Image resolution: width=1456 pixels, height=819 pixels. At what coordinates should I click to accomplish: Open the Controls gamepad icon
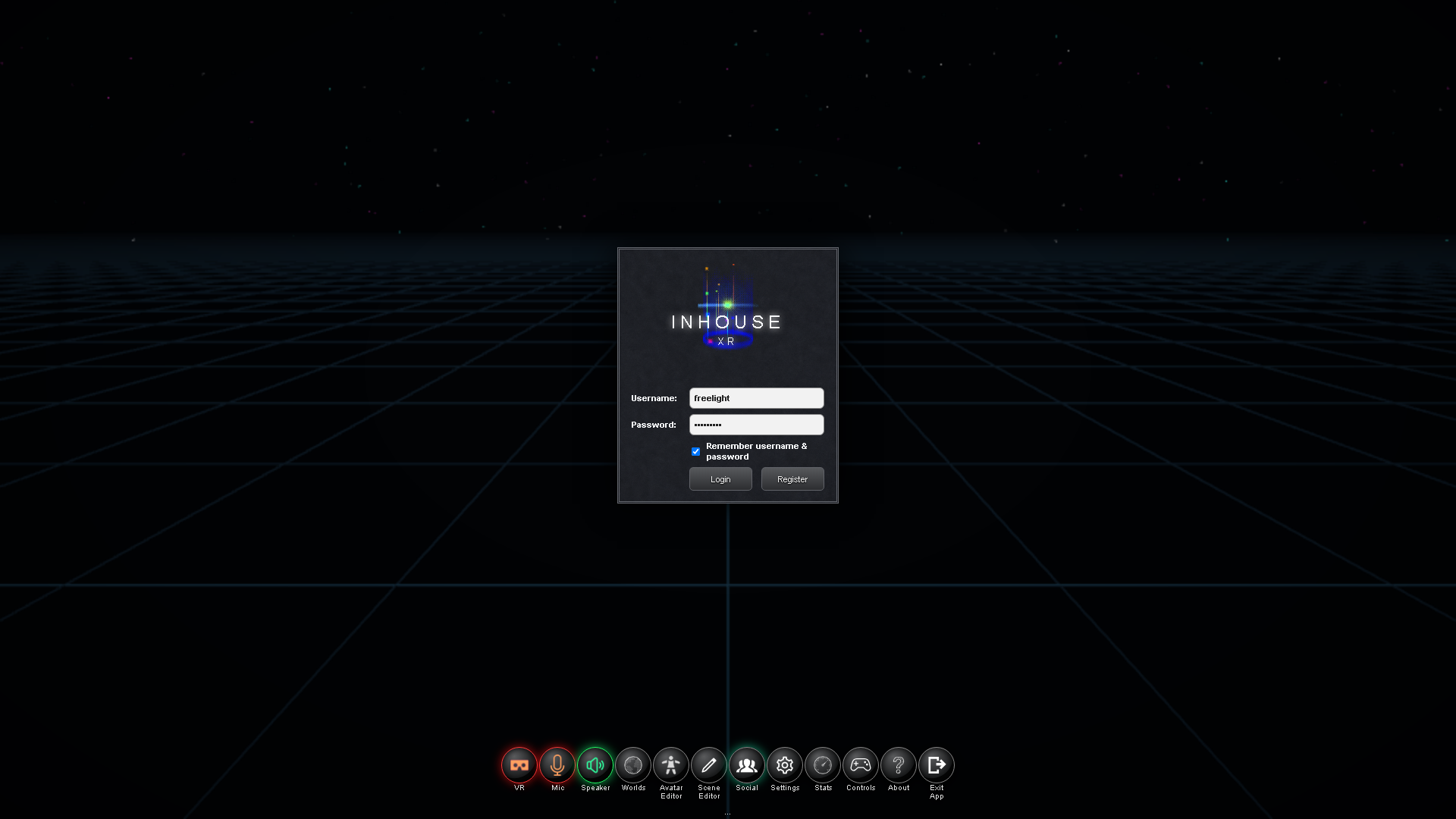click(861, 765)
